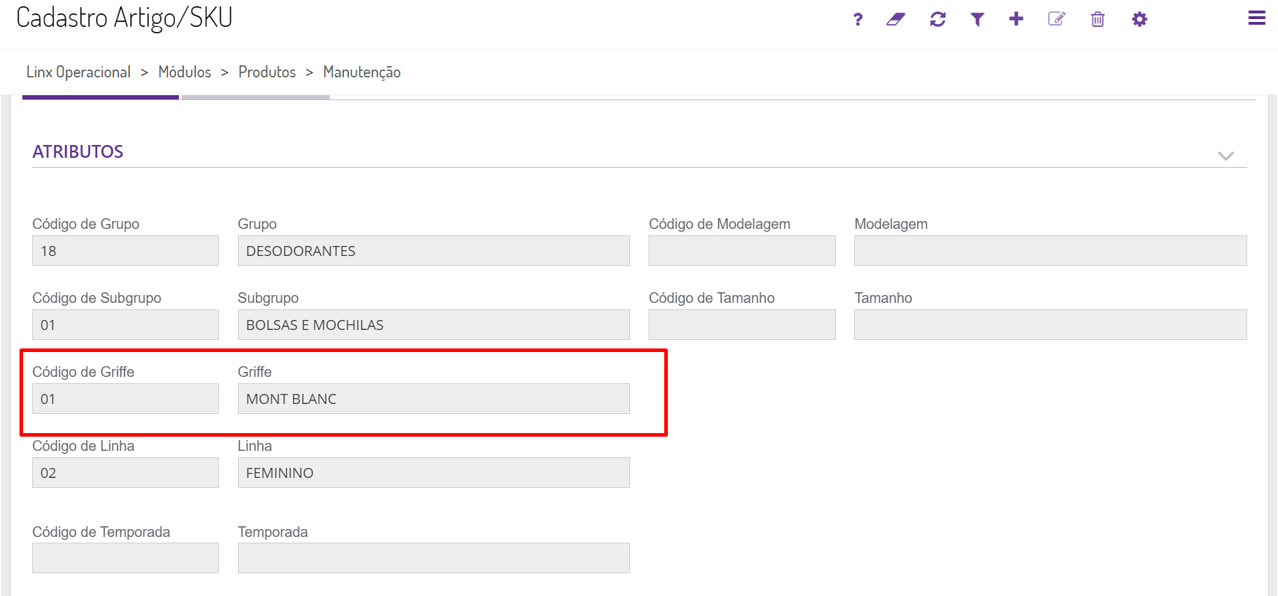Image resolution: width=1278 pixels, height=596 pixels.
Task: Go to Linx Operacional breadcrumb
Action: coord(78,72)
